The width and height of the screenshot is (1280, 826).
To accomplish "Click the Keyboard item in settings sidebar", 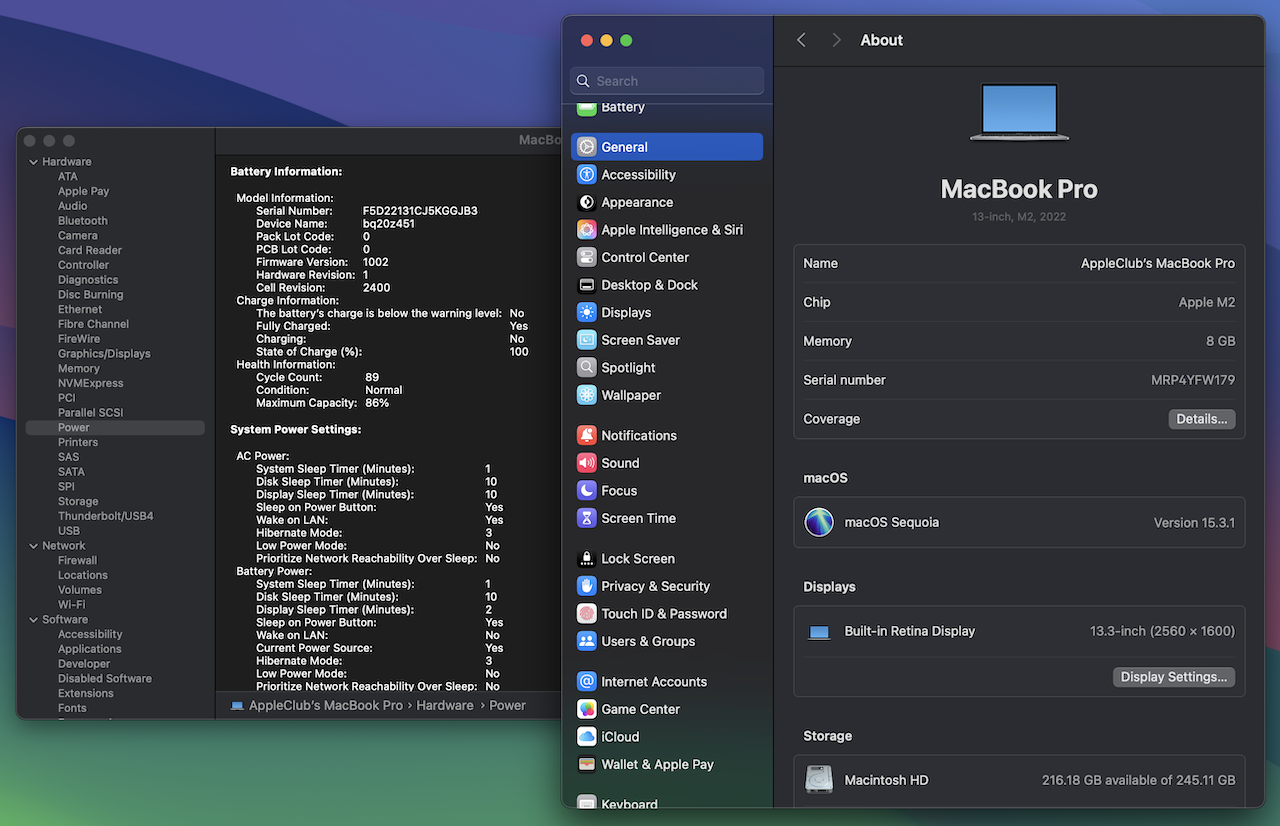I will (667, 803).
